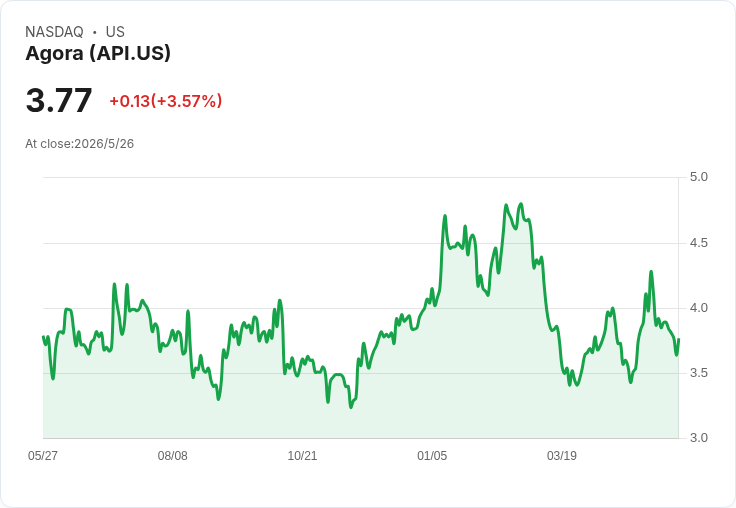Screen dimensions: 736x508
Task: Click the 4.0 y-axis price label
Action: tap(698, 308)
